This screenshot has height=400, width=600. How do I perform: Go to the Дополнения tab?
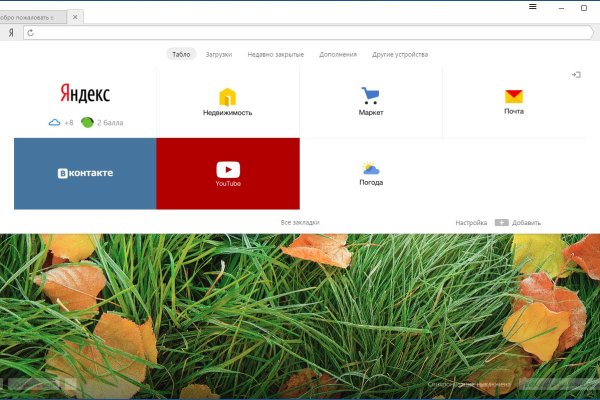click(x=337, y=54)
